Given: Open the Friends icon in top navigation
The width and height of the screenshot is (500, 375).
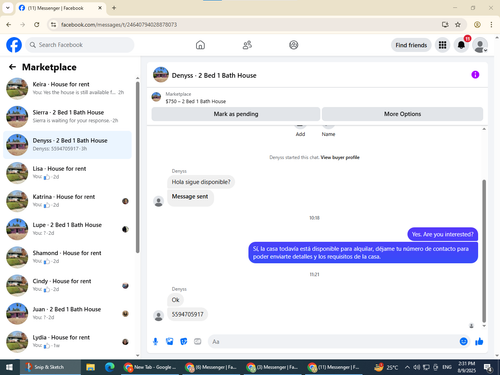Looking at the screenshot, I should [247, 45].
